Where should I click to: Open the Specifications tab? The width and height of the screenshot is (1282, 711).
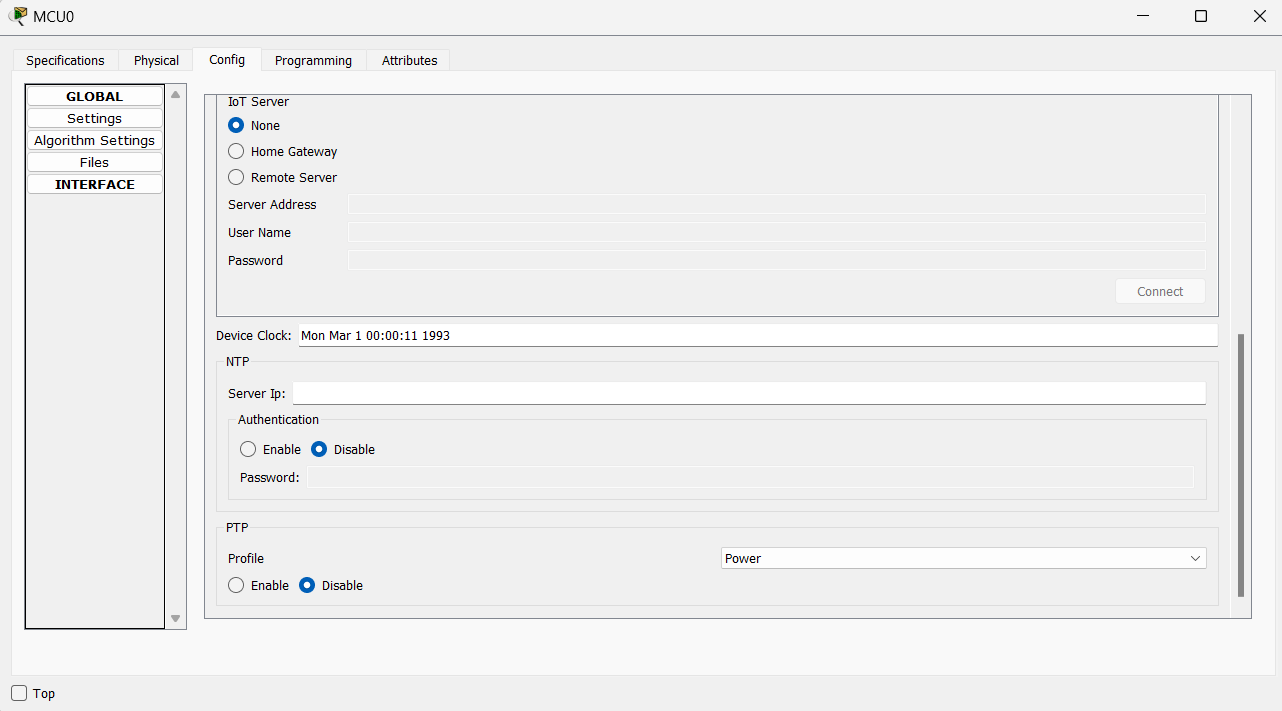click(65, 61)
